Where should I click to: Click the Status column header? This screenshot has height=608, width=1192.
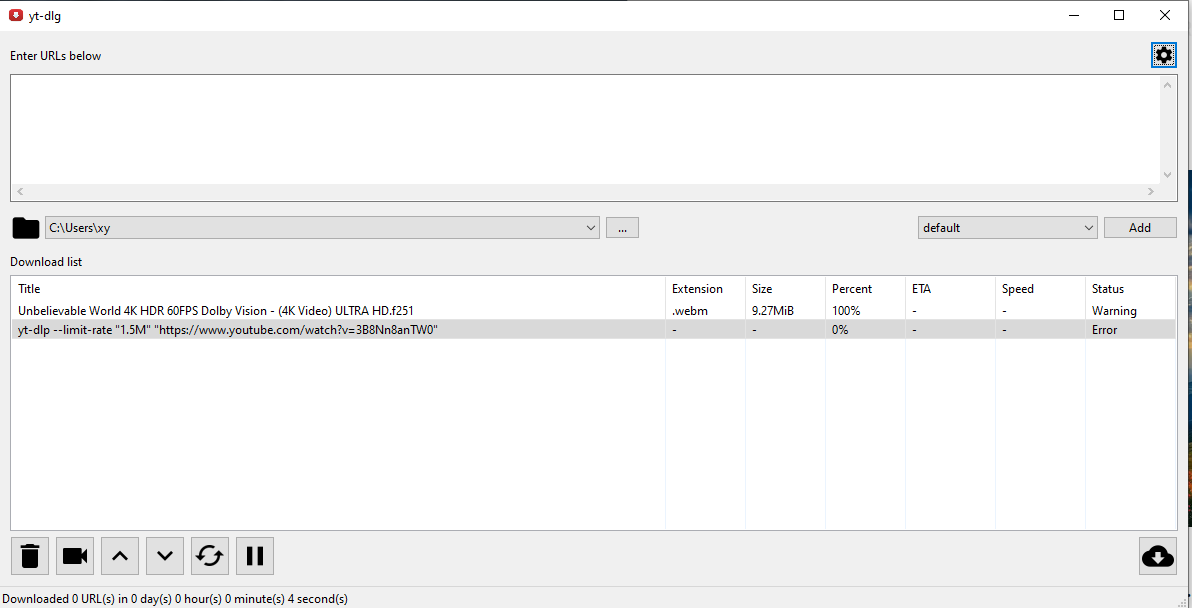(1130, 289)
